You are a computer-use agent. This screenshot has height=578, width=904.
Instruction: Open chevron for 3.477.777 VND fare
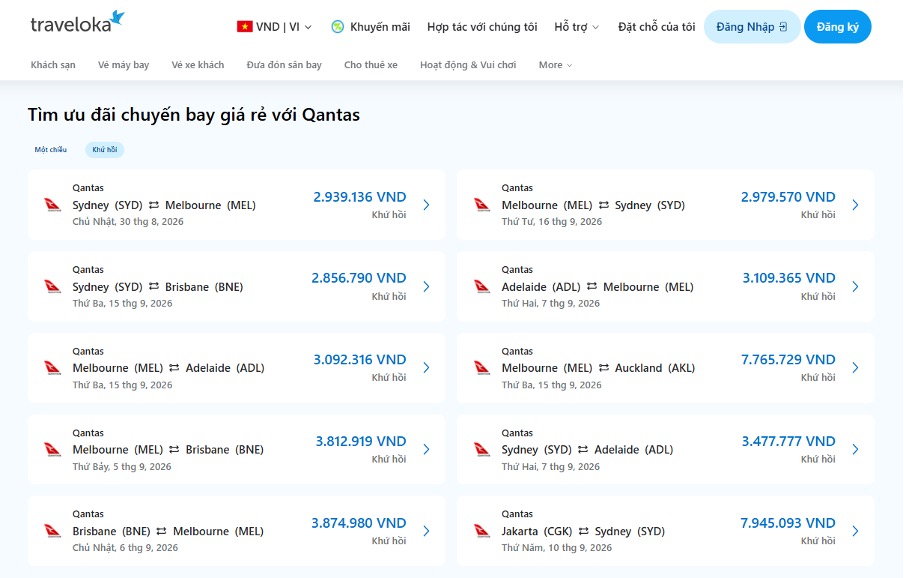(x=856, y=449)
